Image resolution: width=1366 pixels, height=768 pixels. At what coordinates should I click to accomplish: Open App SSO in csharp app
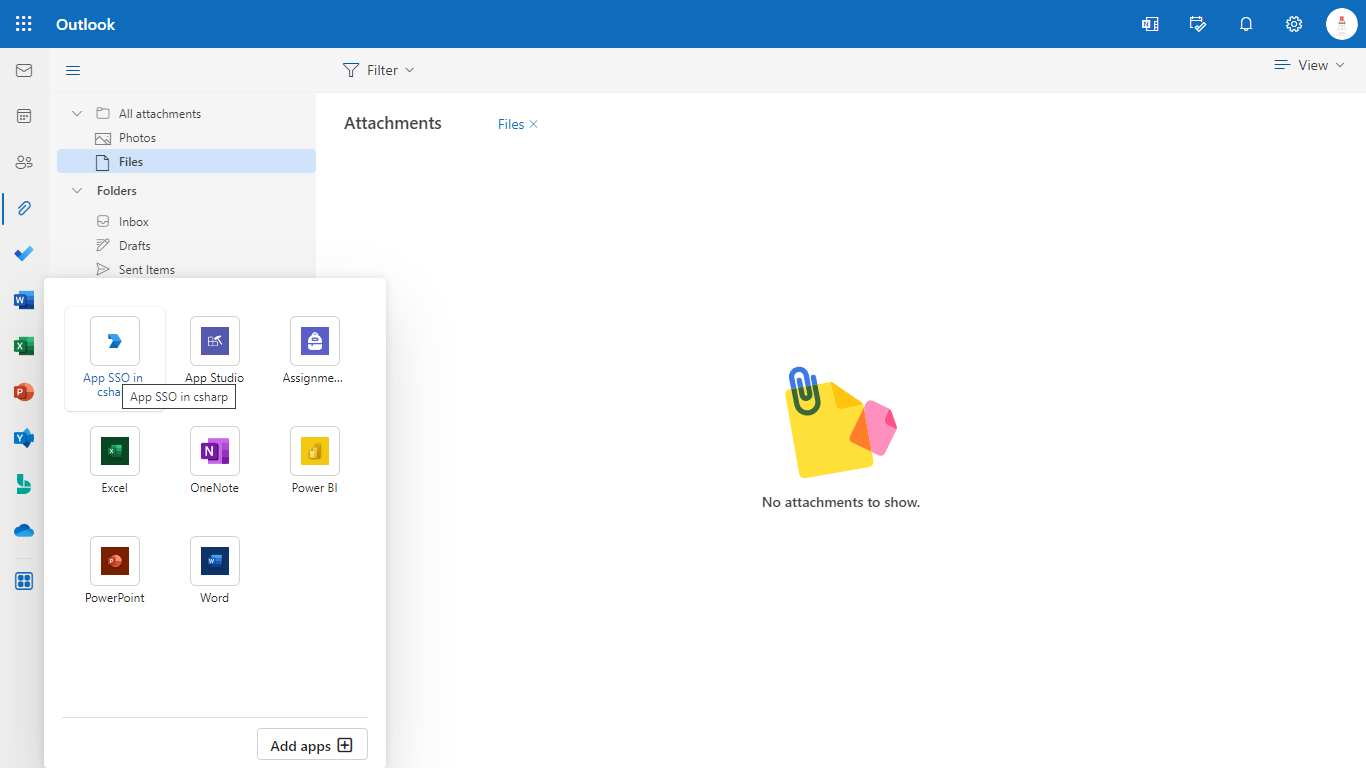point(115,358)
